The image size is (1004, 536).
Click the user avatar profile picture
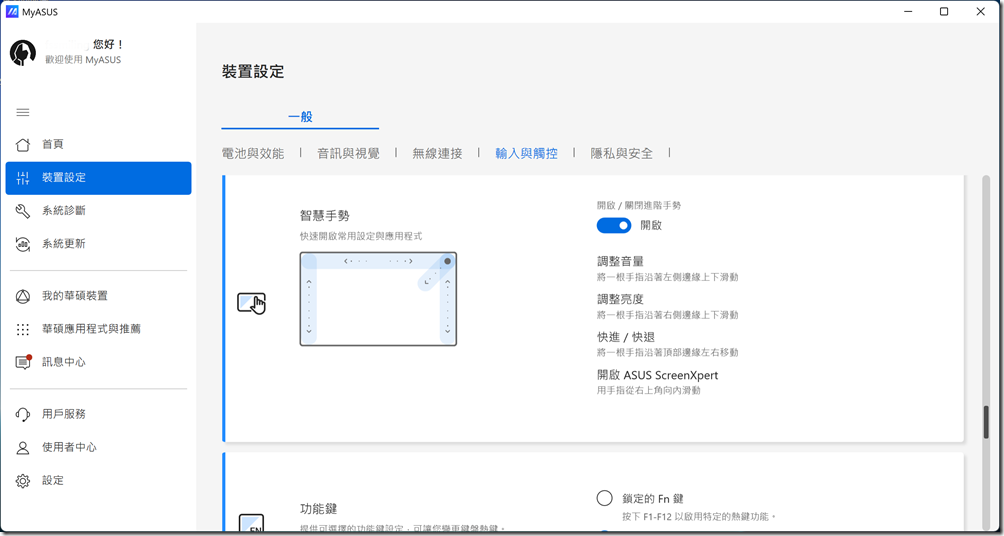pos(23,53)
